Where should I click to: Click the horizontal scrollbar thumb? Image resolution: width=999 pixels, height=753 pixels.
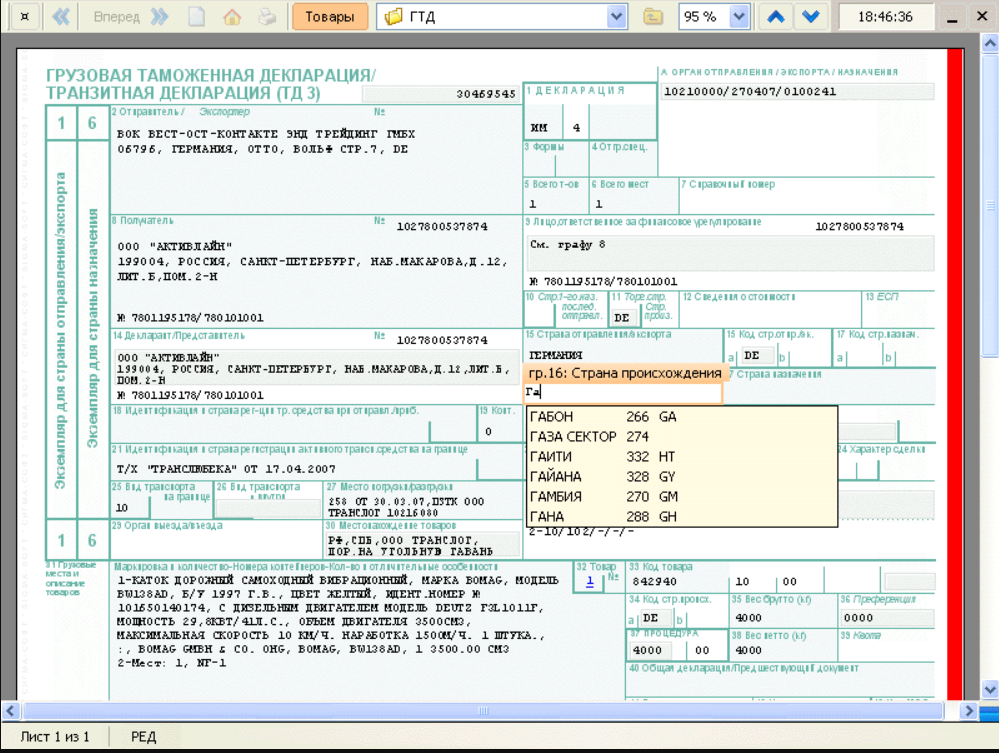pyautogui.click(x=483, y=710)
